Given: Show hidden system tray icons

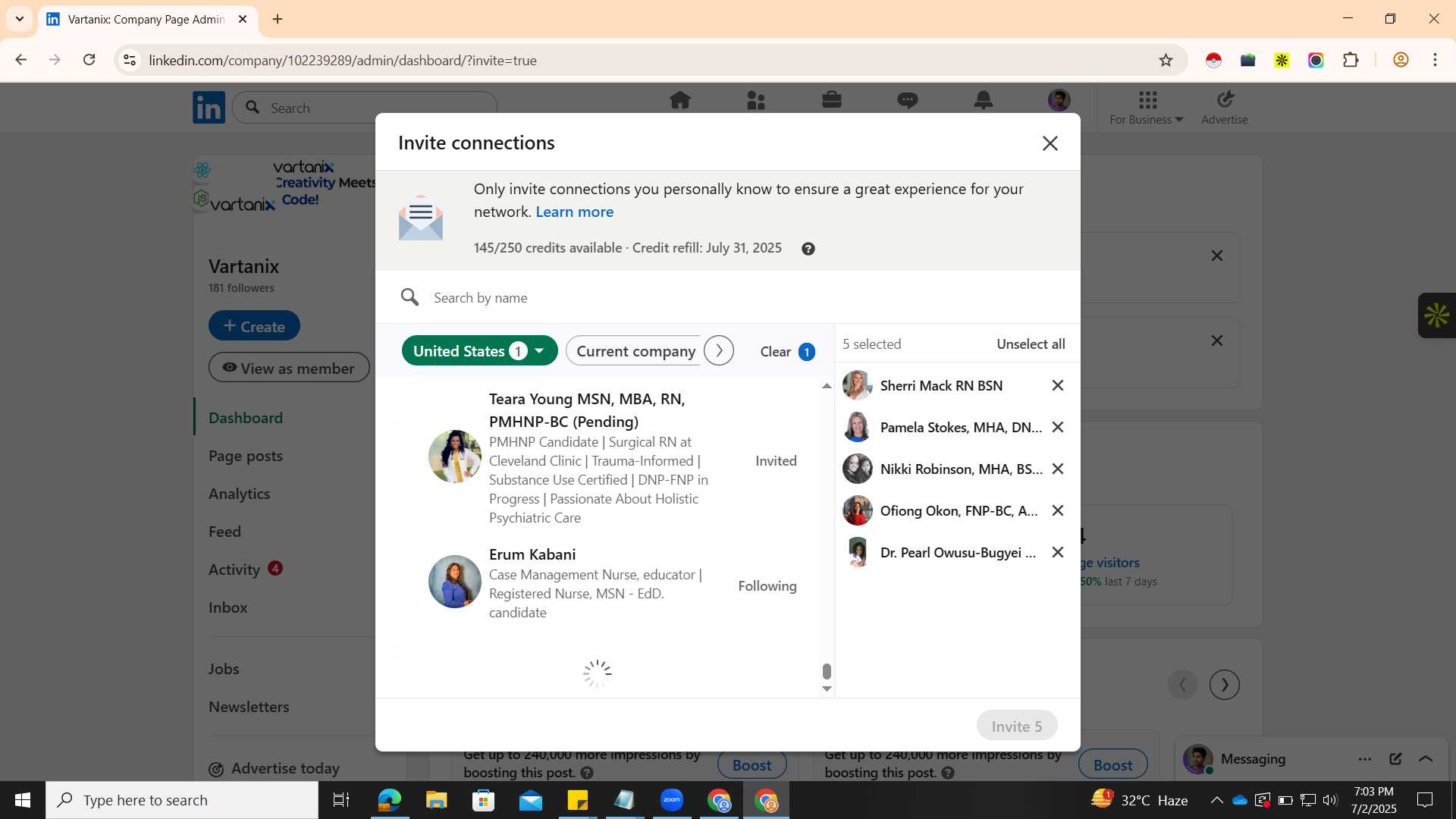Looking at the screenshot, I should click(x=1216, y=800).
